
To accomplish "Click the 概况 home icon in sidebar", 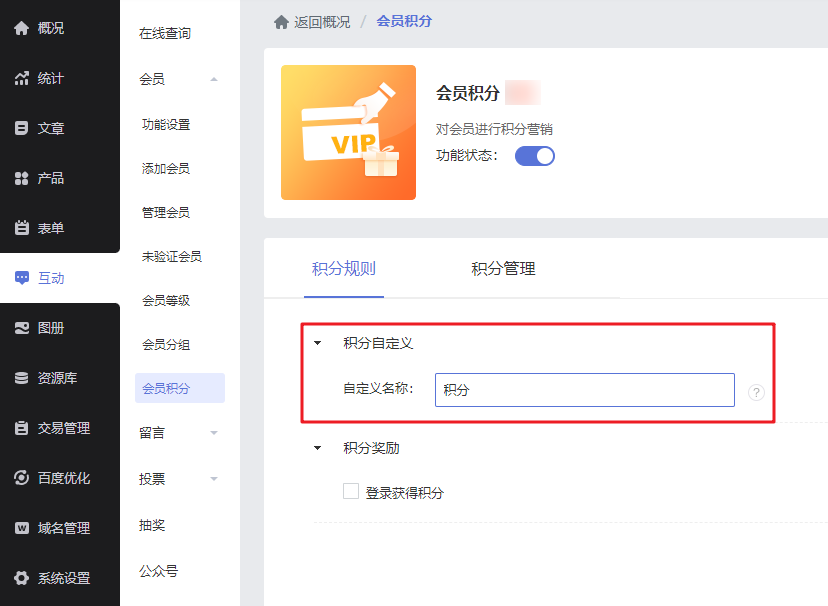I will [22, 28].
